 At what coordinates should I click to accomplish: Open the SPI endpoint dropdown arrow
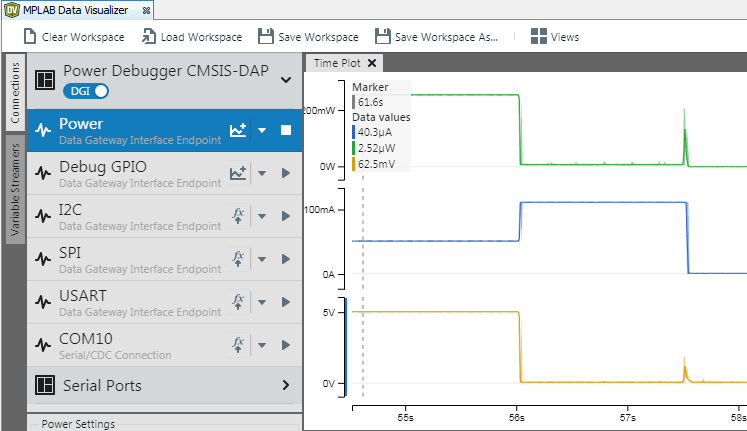[262, 259]
